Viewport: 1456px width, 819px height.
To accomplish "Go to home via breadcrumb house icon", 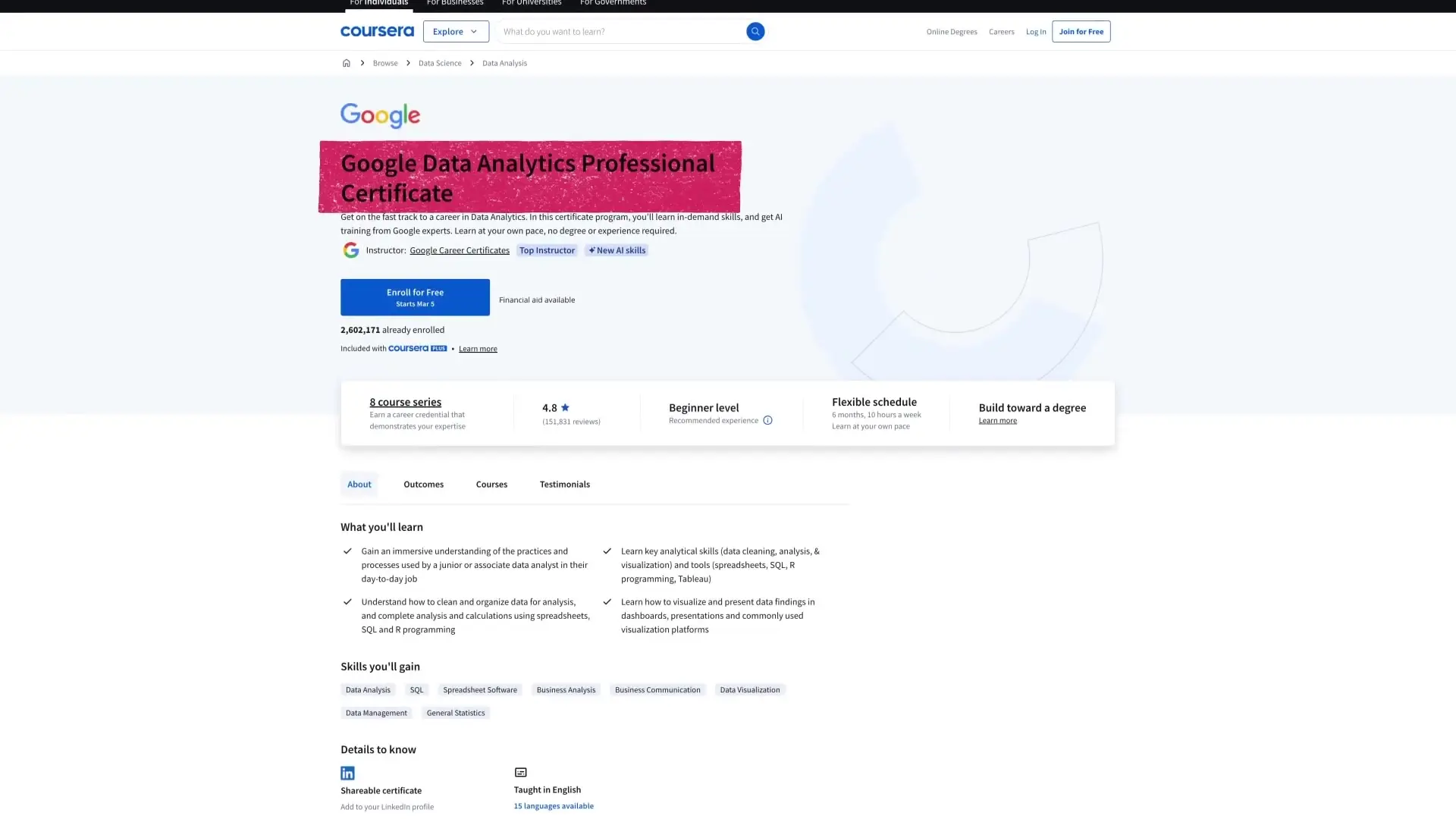I will coord(346,63).
